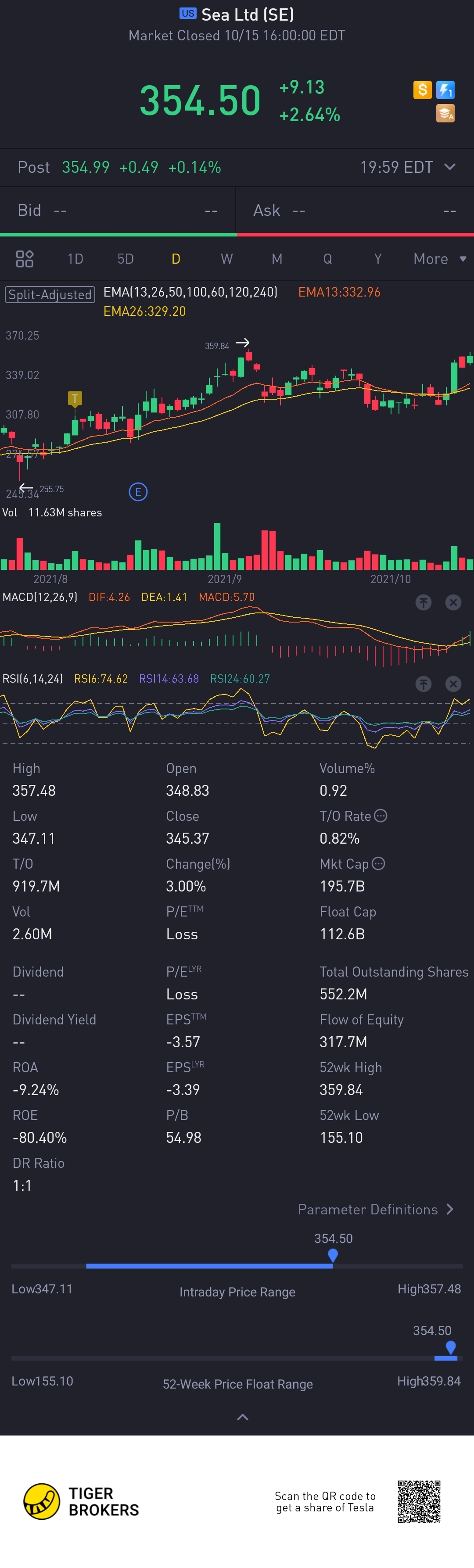Screen dimensions: 474x1568
Task: Pin the MACD indicator to top
Action: [424, 602]
